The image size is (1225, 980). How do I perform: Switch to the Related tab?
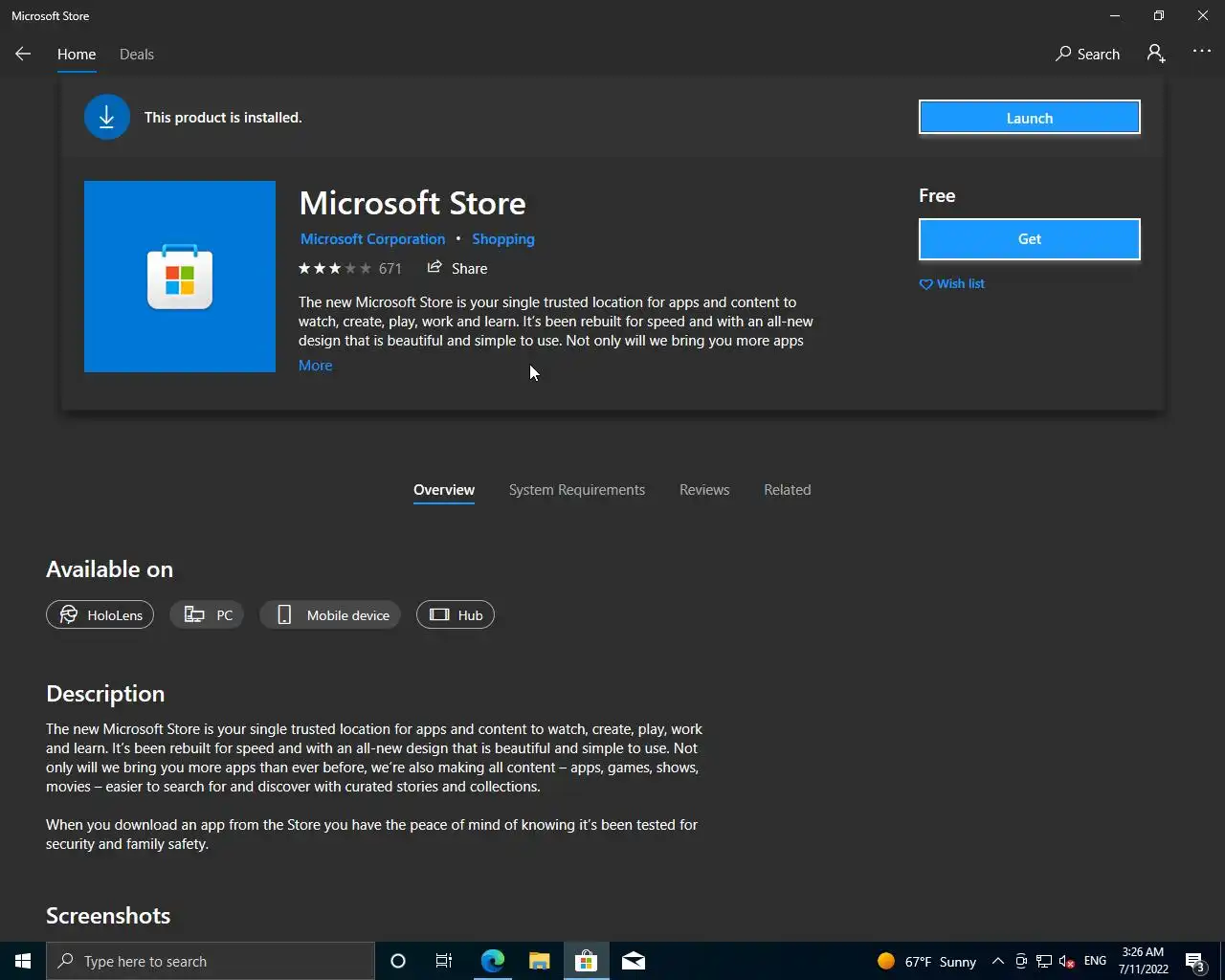[788, 490]
